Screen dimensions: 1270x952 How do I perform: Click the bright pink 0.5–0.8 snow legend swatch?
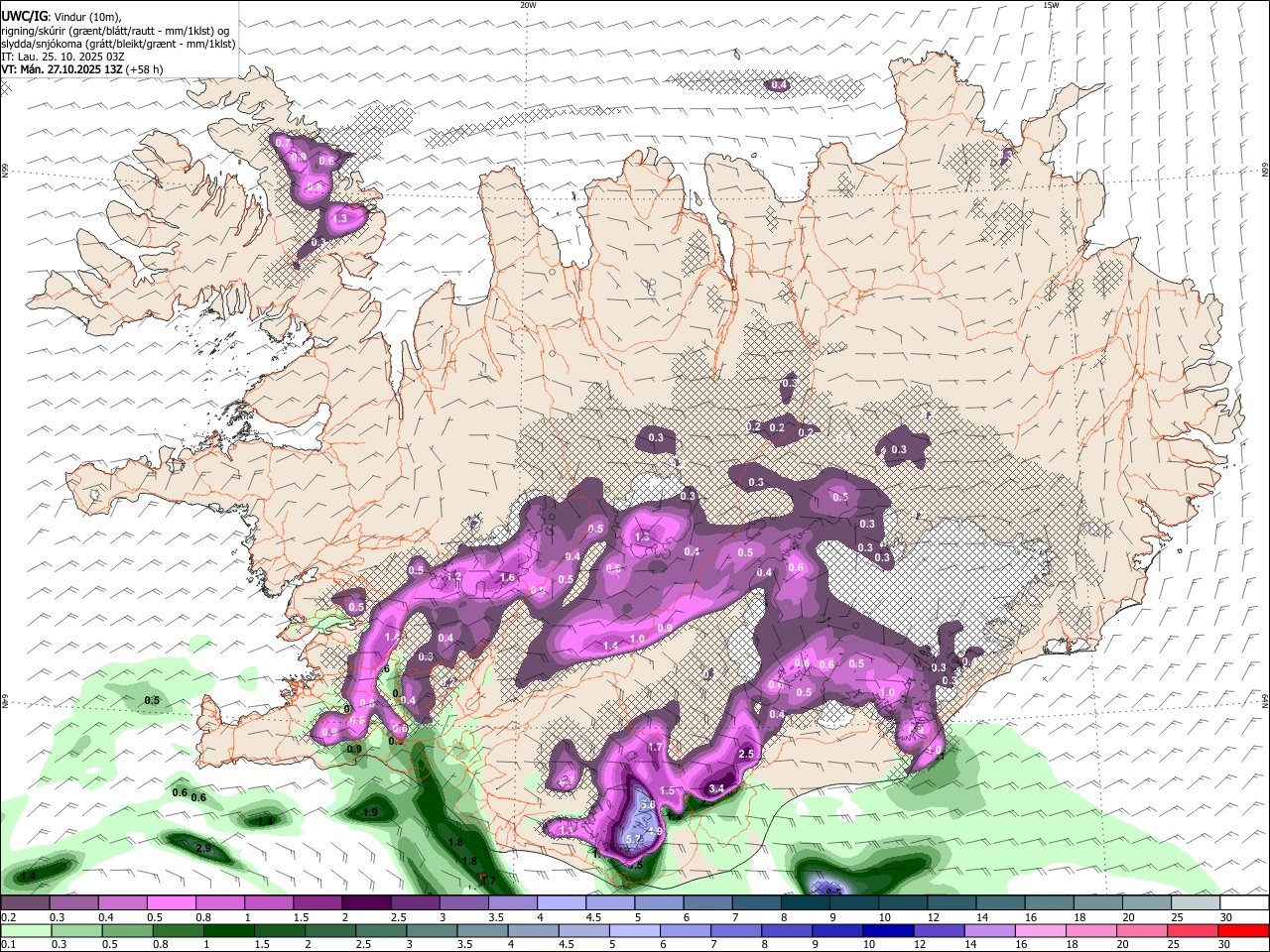coord(171,902)
